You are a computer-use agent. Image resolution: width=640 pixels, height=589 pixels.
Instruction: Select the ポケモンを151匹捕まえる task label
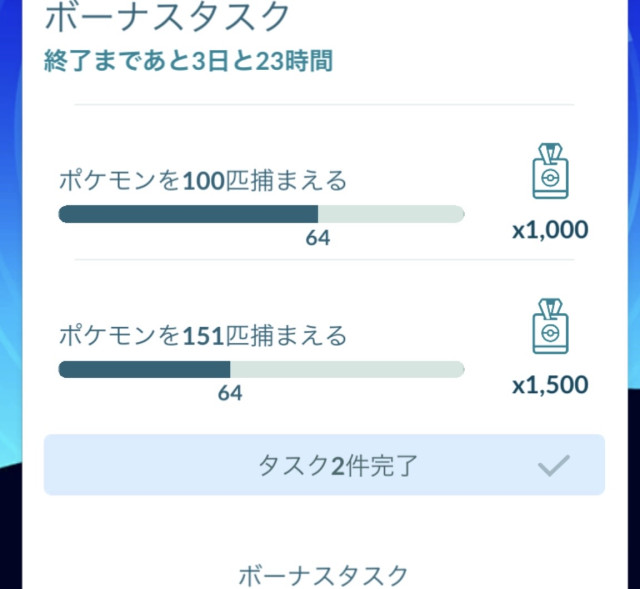[203, 335]
